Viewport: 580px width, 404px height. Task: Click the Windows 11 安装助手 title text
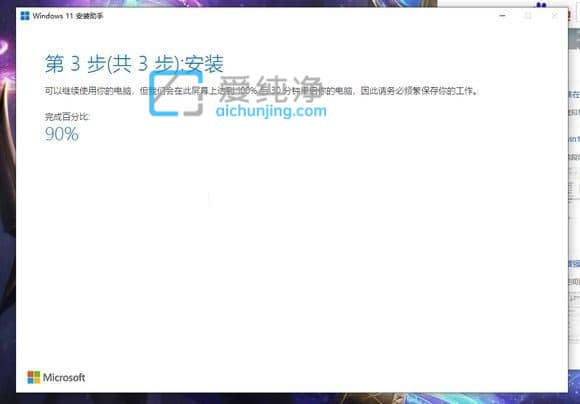(68, 16)
